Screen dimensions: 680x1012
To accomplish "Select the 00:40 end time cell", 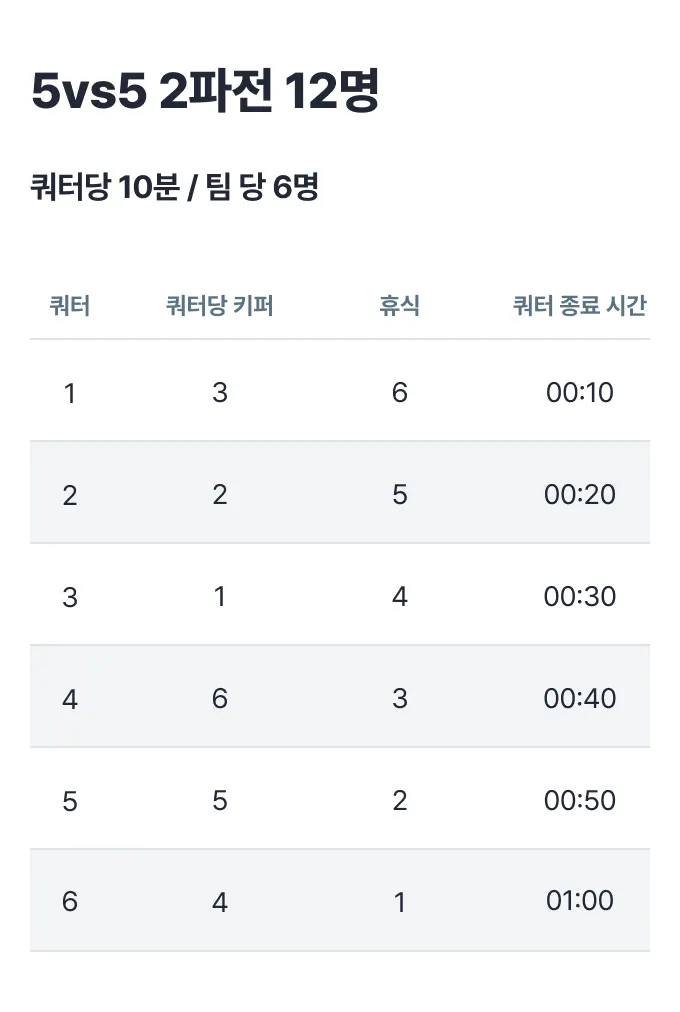I will point(580,698).
